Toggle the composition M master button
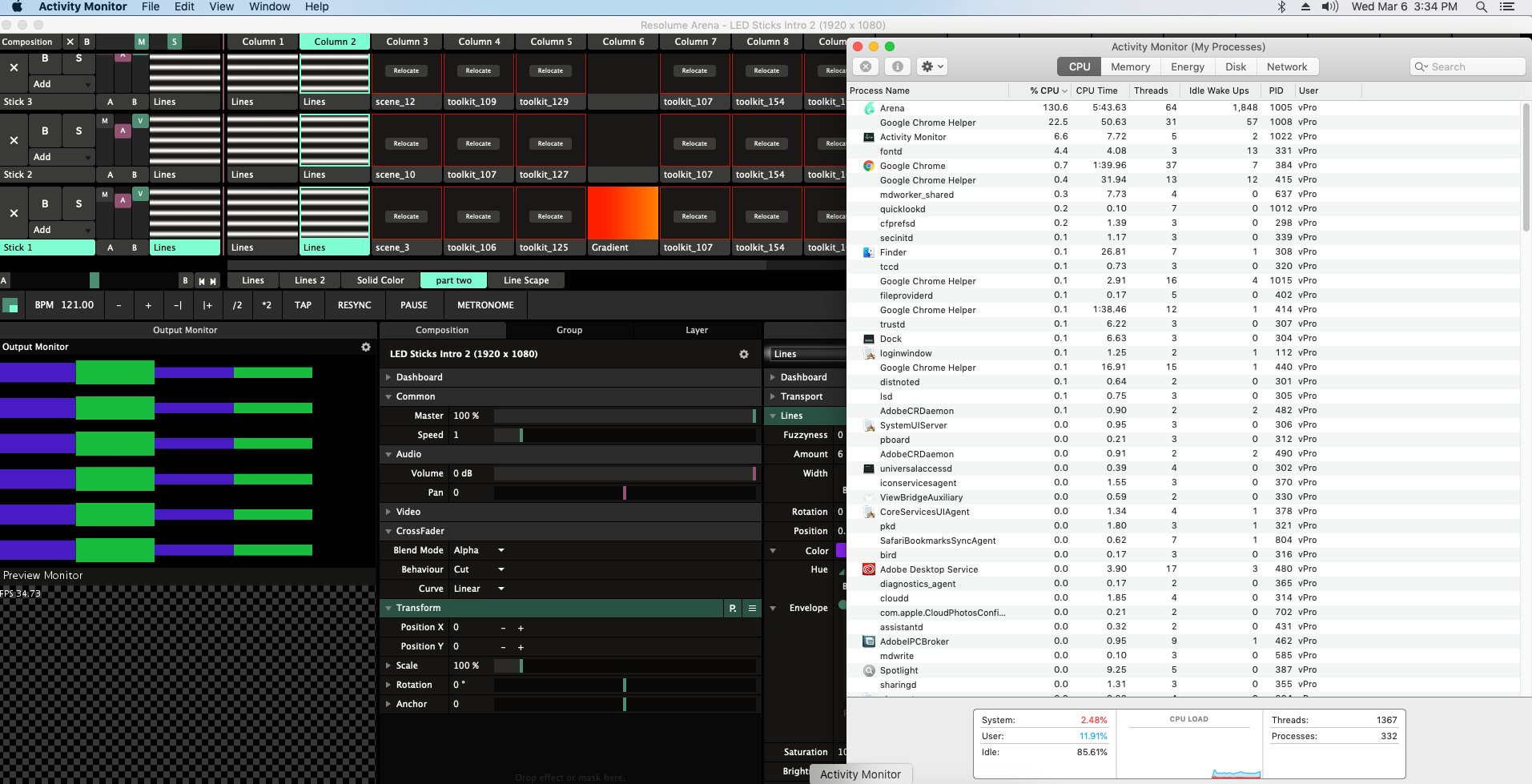This screenshot has height=784, width=1532. click(x=141, y=42)
